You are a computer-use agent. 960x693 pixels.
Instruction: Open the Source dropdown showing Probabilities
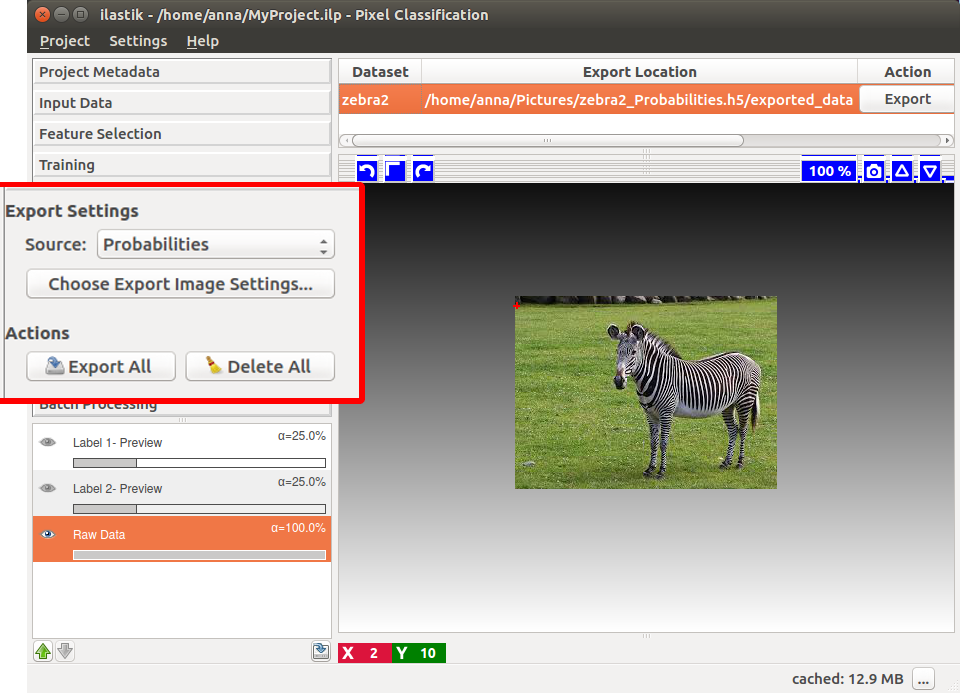click(x=216, y=244)
